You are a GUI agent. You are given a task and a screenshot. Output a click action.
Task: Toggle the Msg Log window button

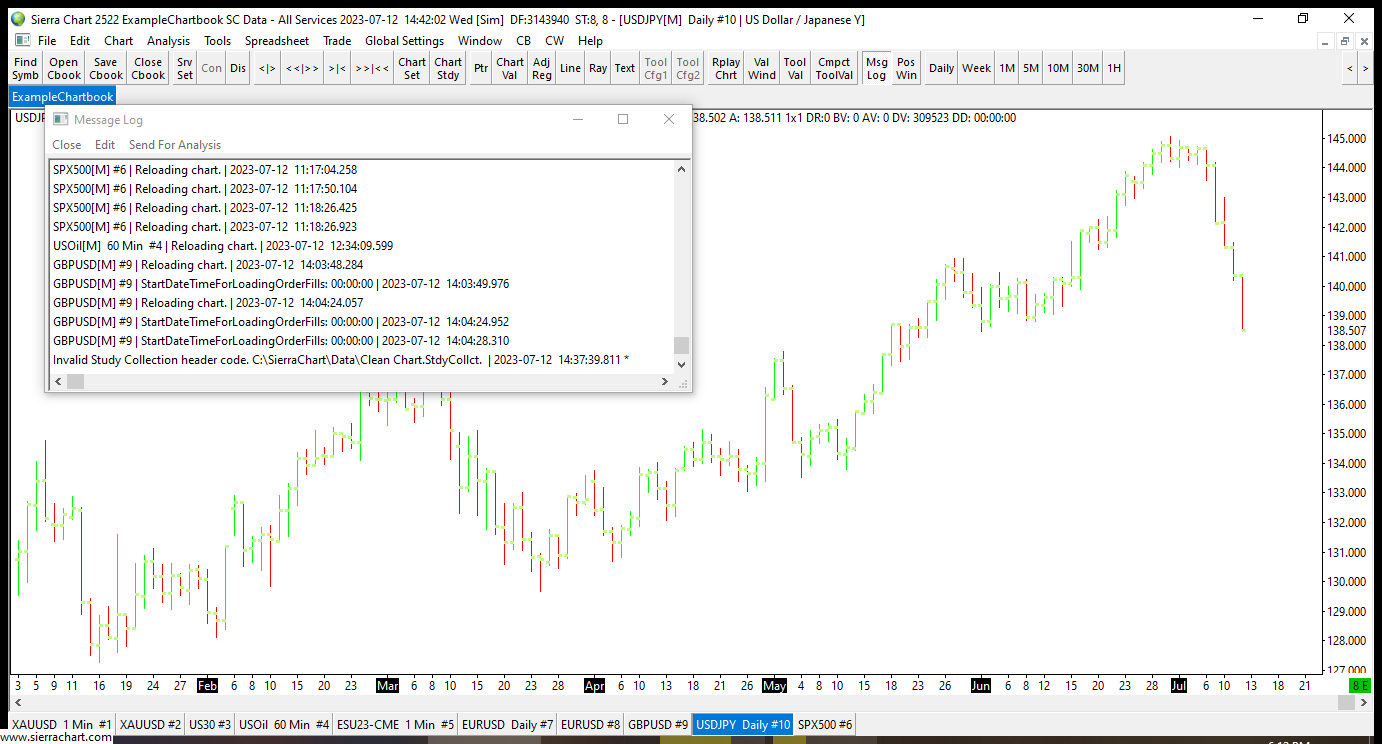[x=876, y=68]
